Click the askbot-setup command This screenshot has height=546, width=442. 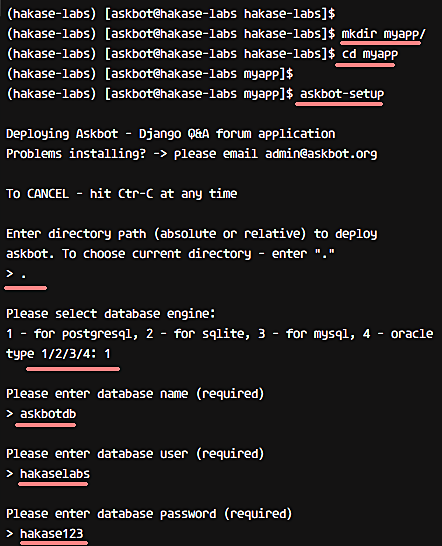(x=342, y=94)
